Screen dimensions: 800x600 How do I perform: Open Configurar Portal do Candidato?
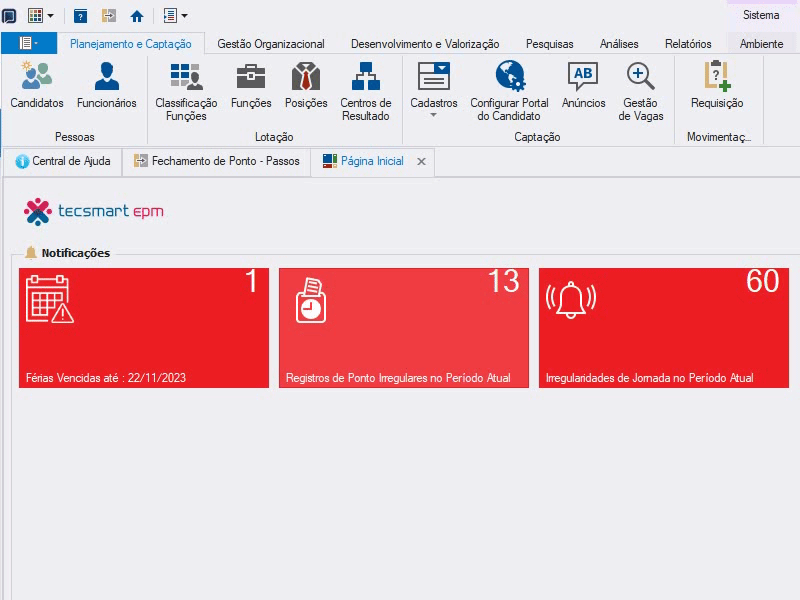point(509,92)
